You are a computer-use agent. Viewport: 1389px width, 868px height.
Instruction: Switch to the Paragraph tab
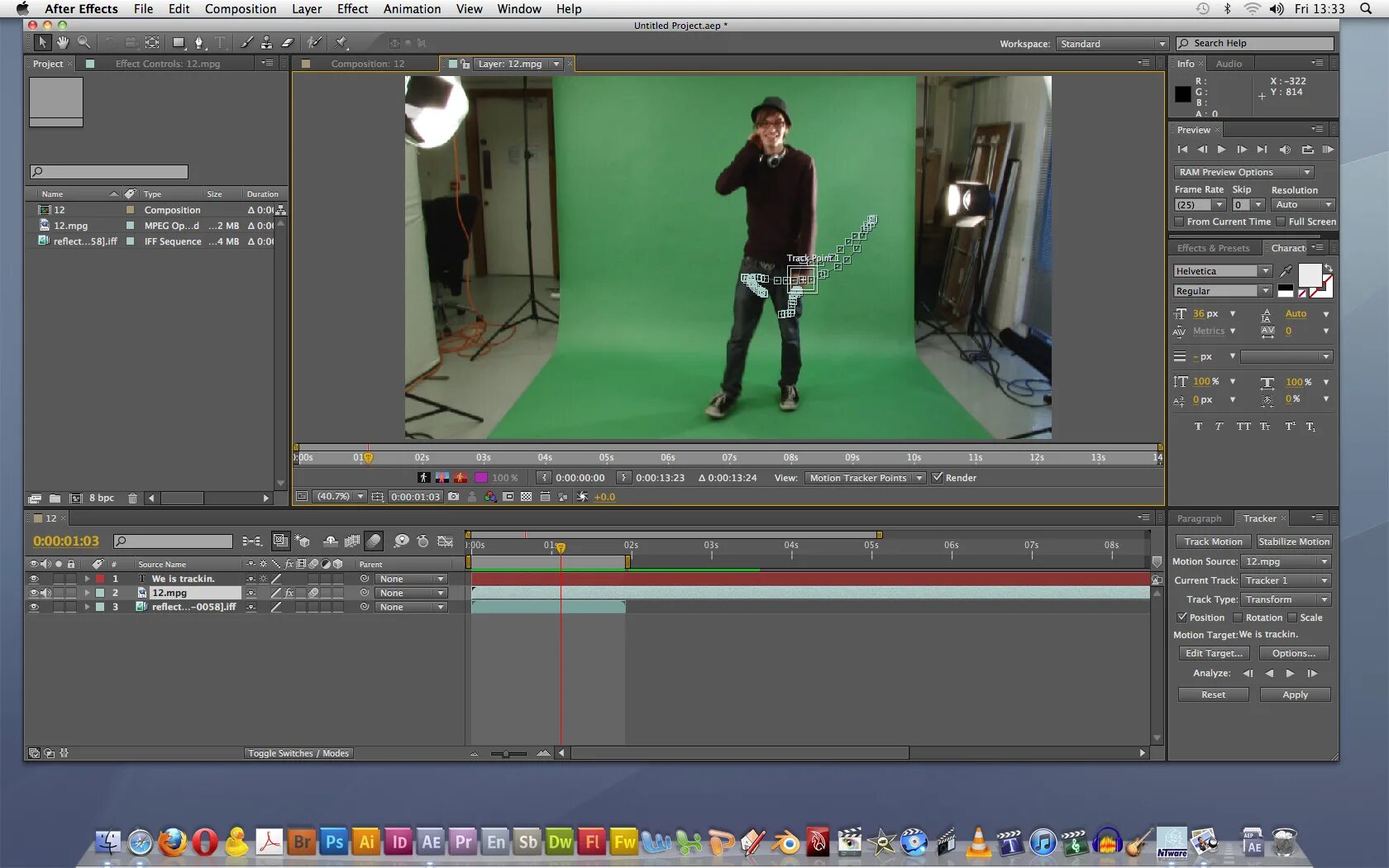point(1199,518)
